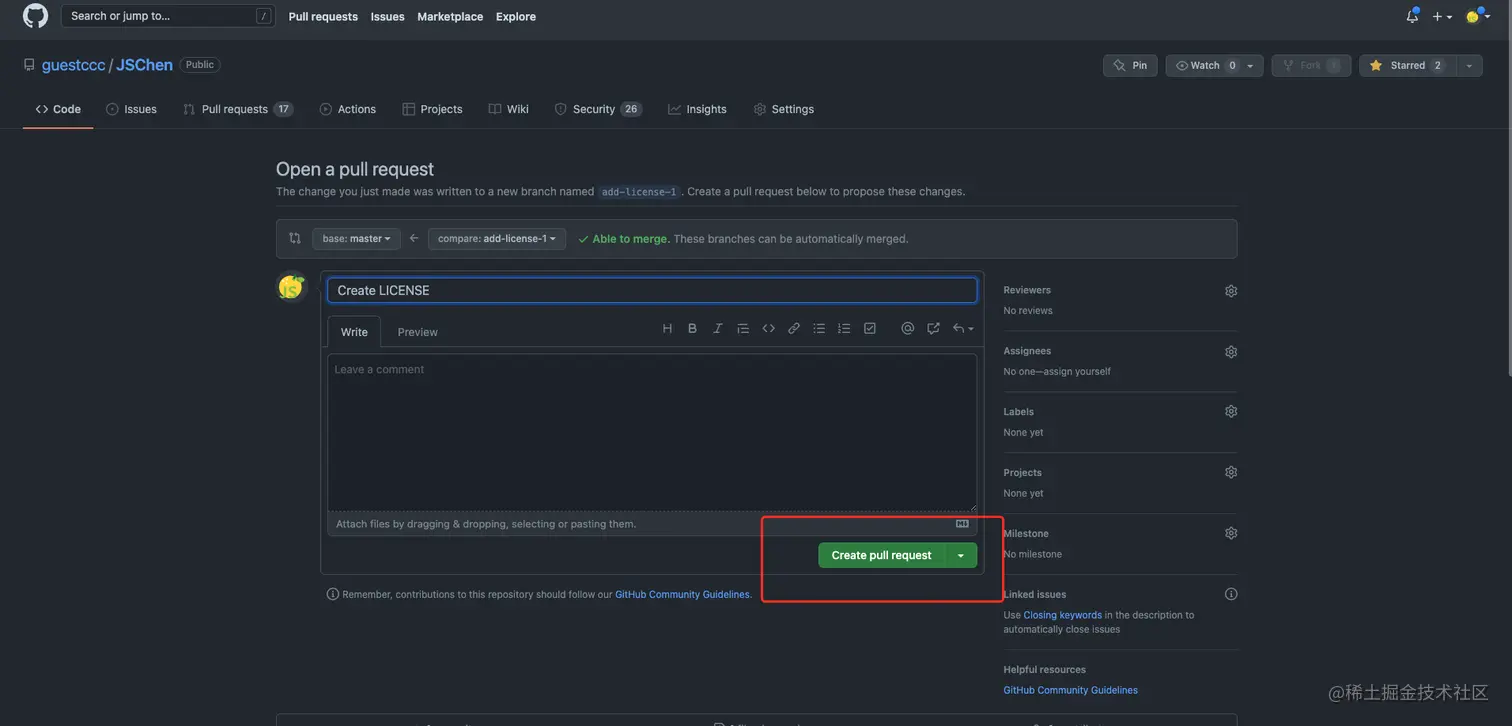The height and width of the screenshot is (726, 1512).
Task: Click the Starred button
Action: point(1407,65)
